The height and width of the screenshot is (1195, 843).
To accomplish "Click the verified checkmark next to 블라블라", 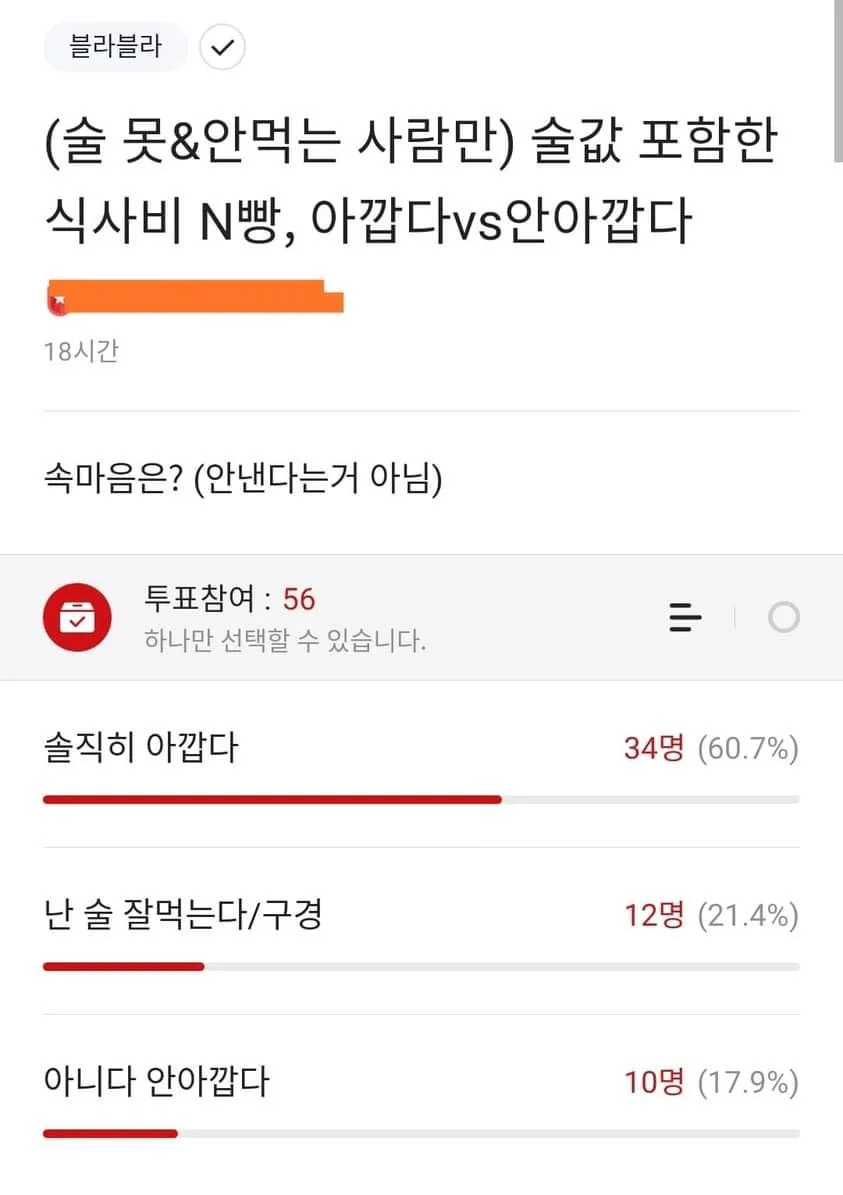I will [222, 47].
